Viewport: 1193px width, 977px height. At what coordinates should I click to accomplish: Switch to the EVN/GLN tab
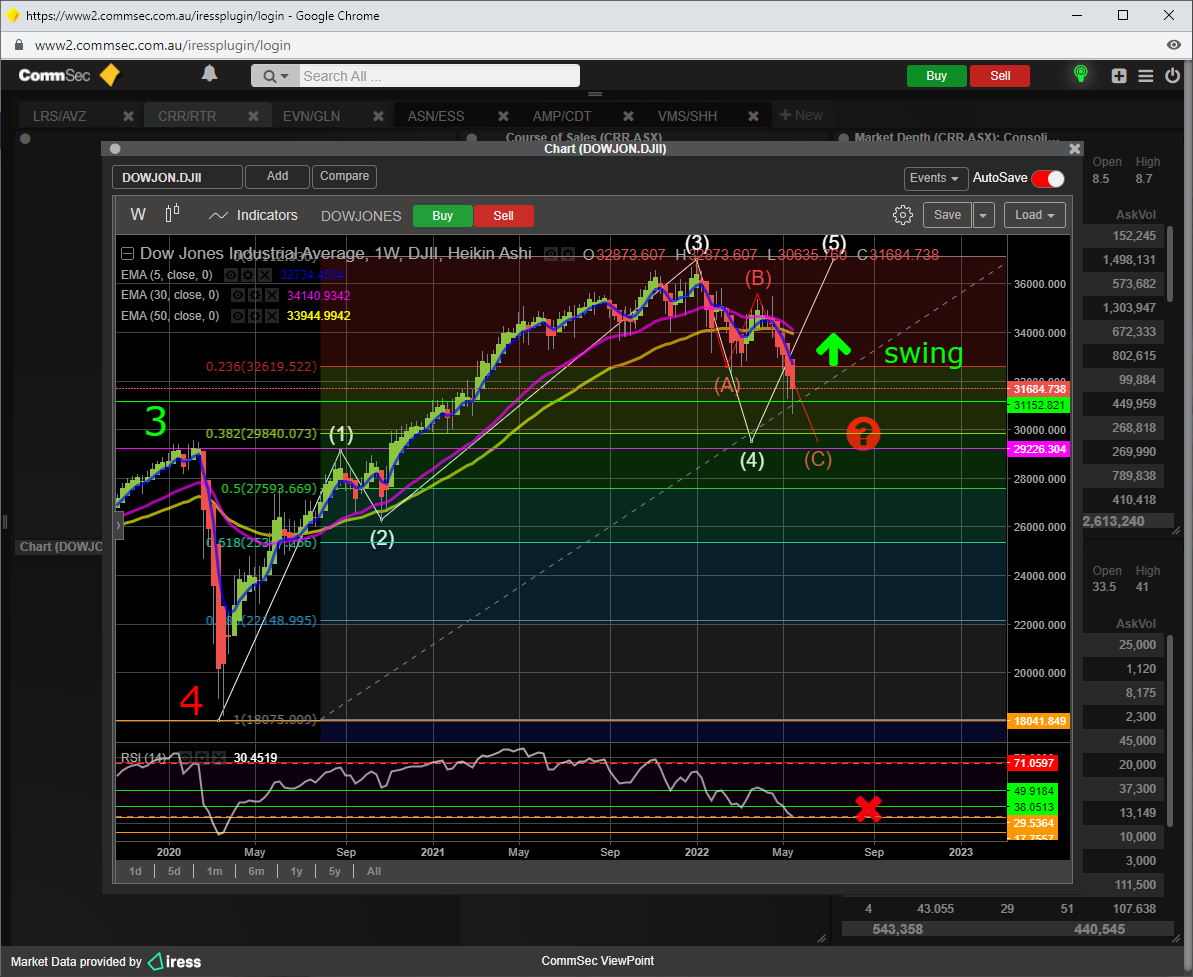[311, 116]
